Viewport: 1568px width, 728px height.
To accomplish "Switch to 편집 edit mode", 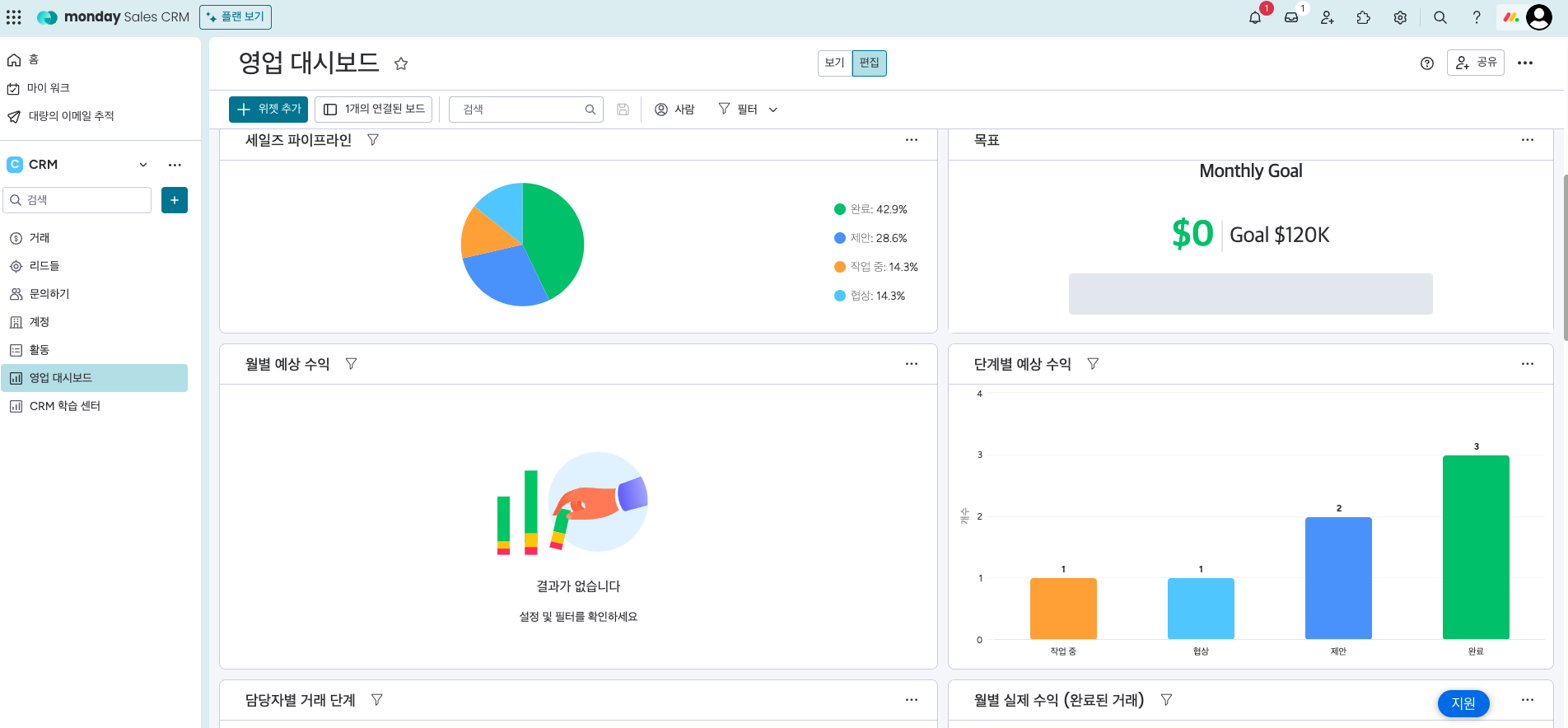I will pyautogui.click(x=869, y=63).
